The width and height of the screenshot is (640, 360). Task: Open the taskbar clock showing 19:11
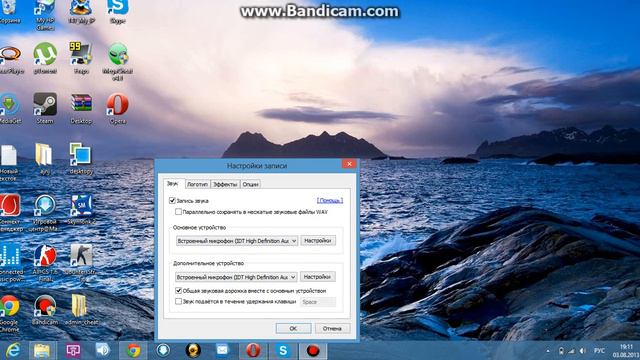point(626,351)
